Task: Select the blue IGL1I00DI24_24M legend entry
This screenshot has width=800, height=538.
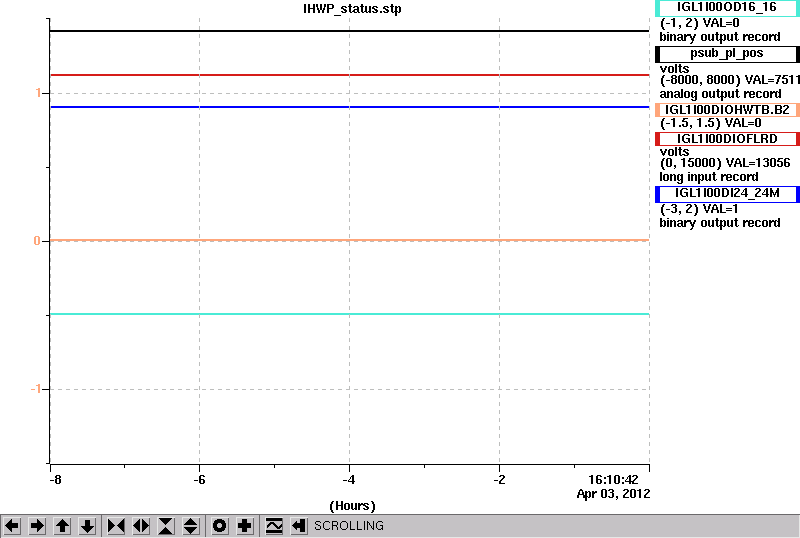Action: tap(727, 193)
